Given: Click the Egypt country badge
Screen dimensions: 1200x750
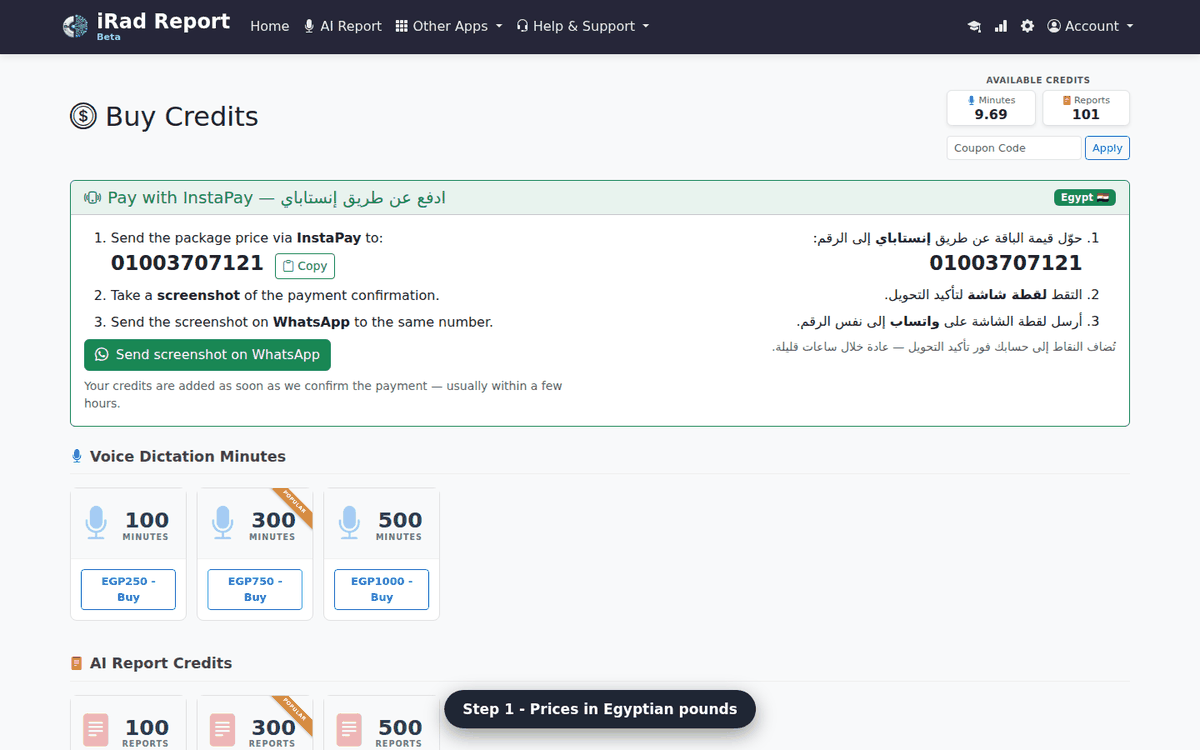Looking at the screenshot, I should point(1085,198).
